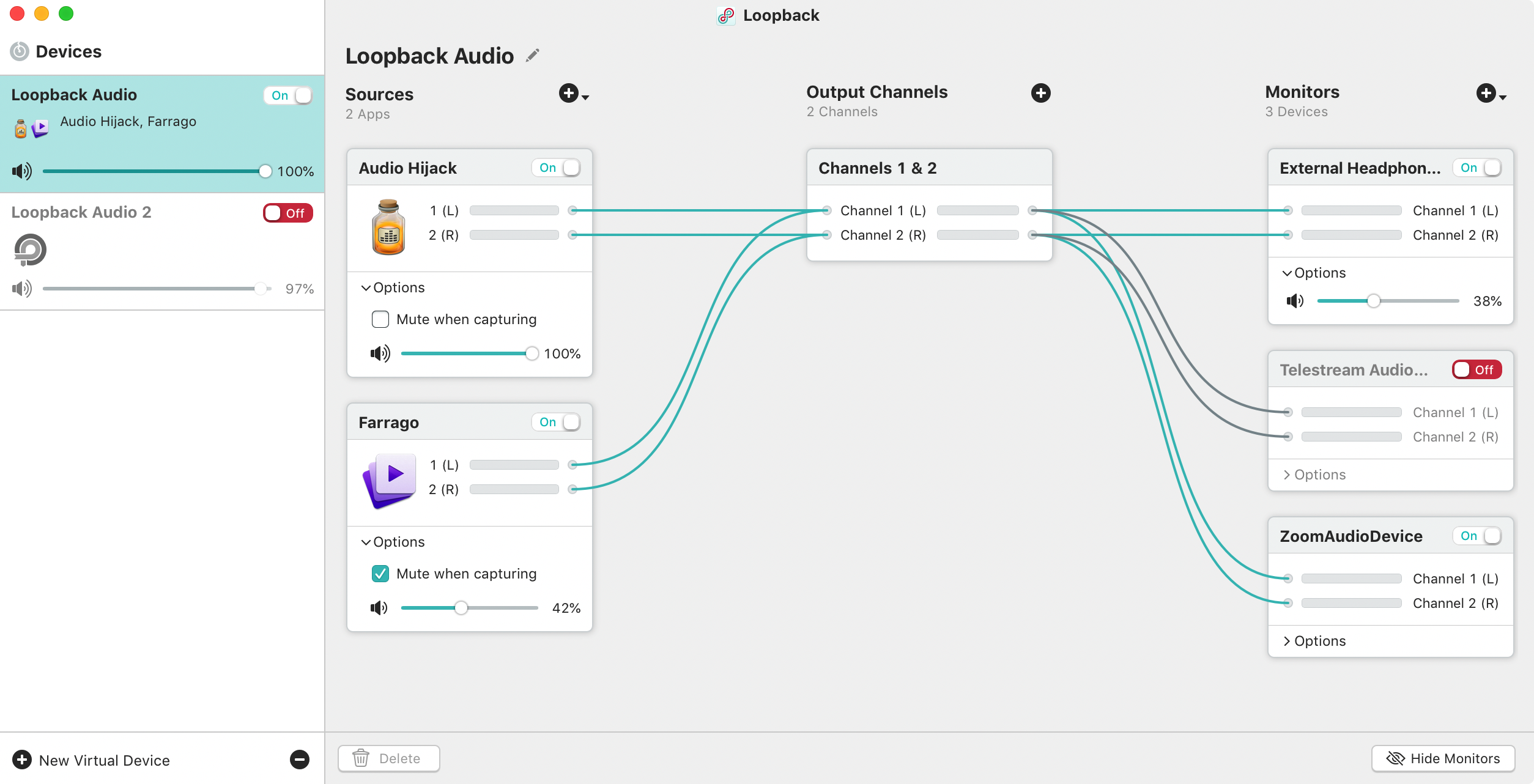Toggle the Farrago source switch

click(556, 422)
